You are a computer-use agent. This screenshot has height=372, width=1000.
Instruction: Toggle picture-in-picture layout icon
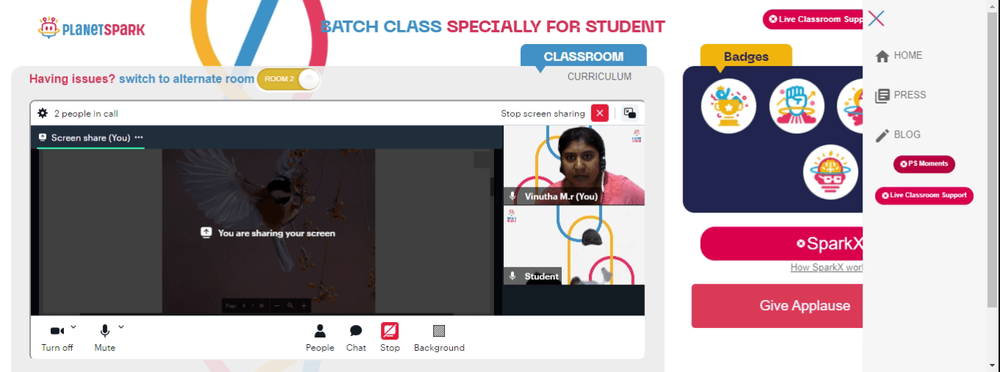click(630, 113)
